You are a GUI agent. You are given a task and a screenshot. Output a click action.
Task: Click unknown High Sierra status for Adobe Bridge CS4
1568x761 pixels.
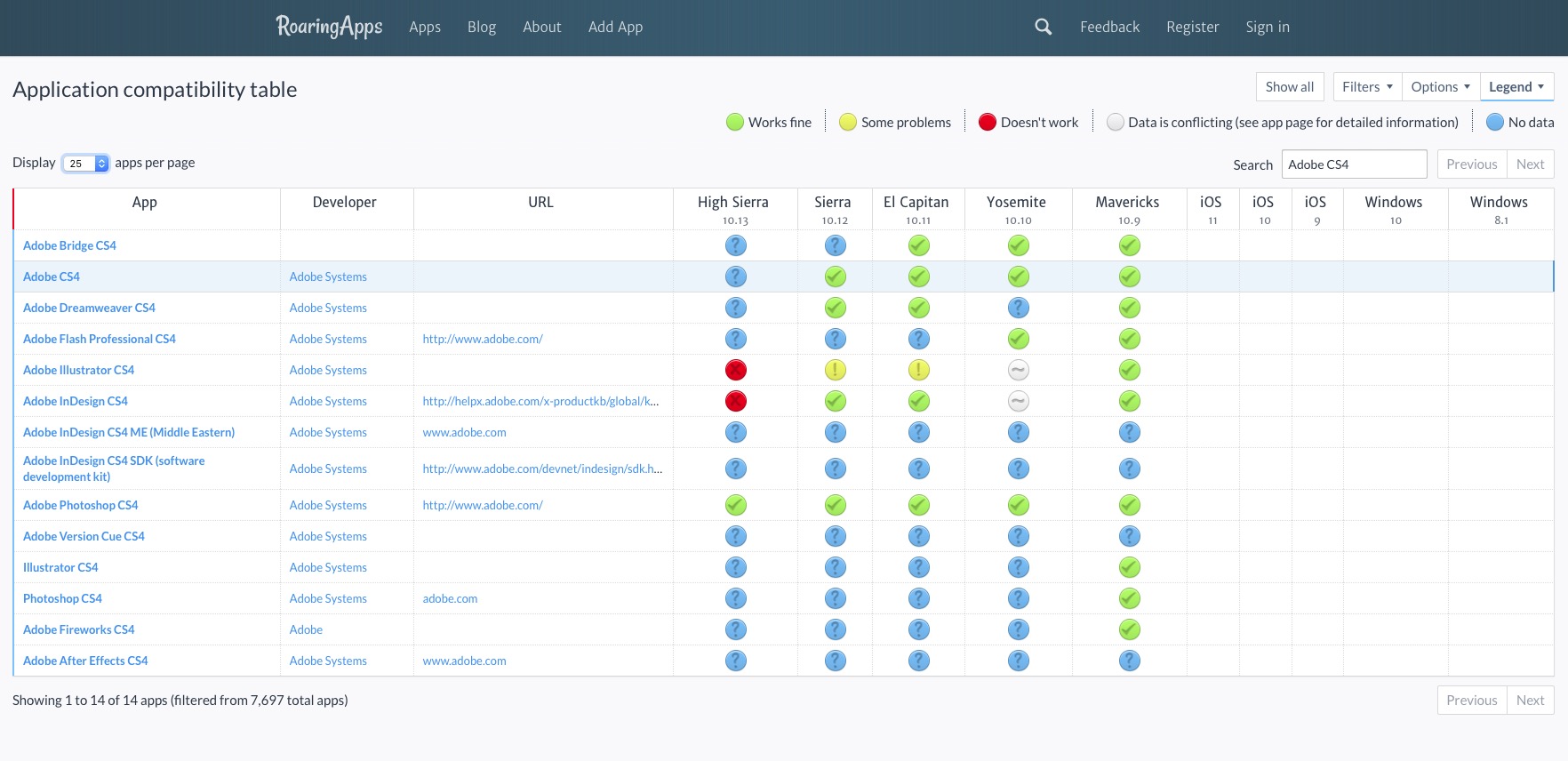(x=735, y=245)
